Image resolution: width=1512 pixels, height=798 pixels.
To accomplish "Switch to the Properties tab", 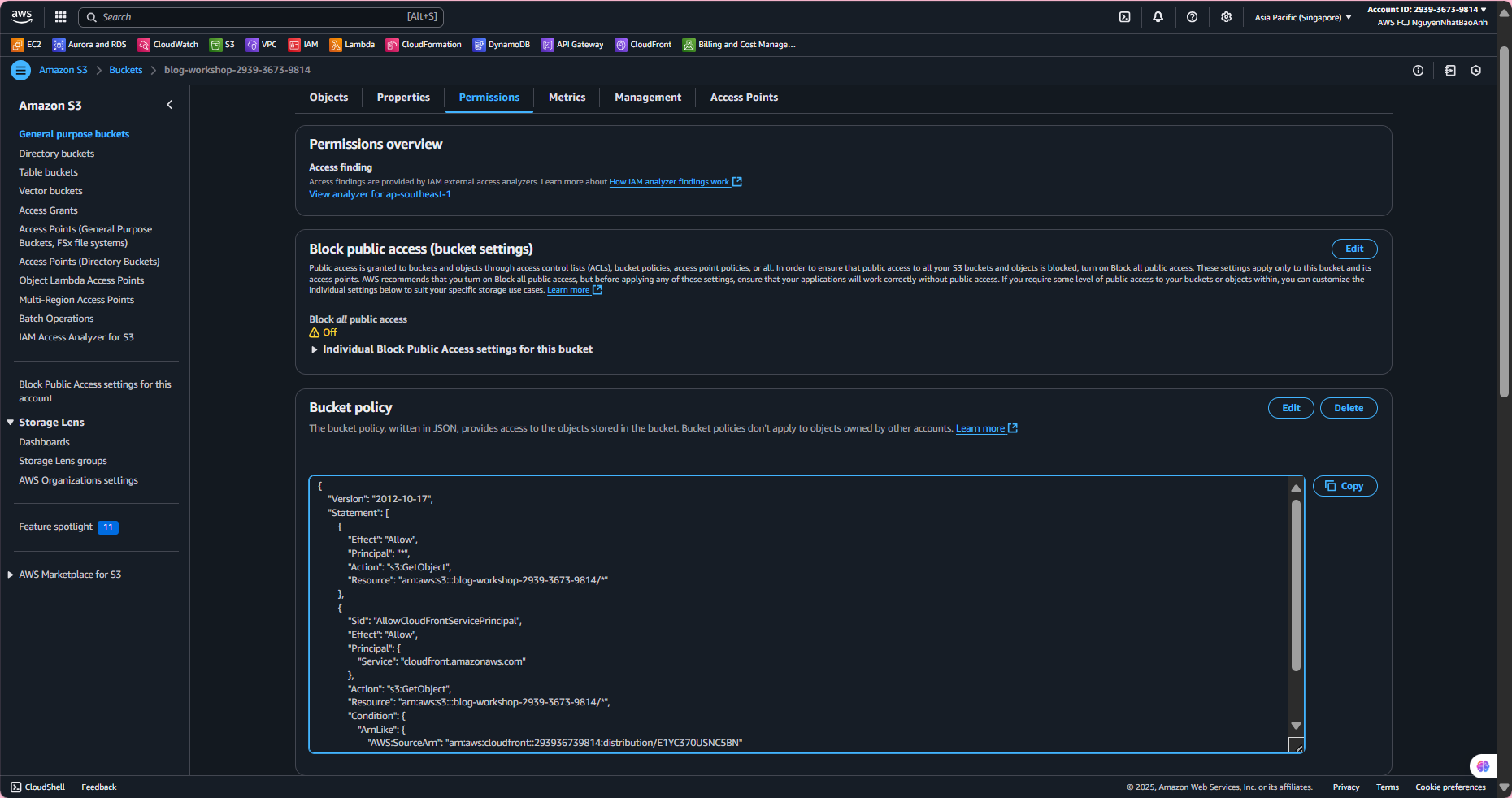I will pos(403,98).
